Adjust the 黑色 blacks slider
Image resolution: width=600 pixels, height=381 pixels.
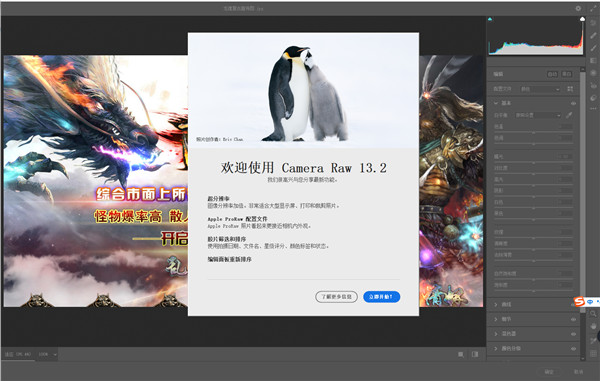tap(534, 219)
